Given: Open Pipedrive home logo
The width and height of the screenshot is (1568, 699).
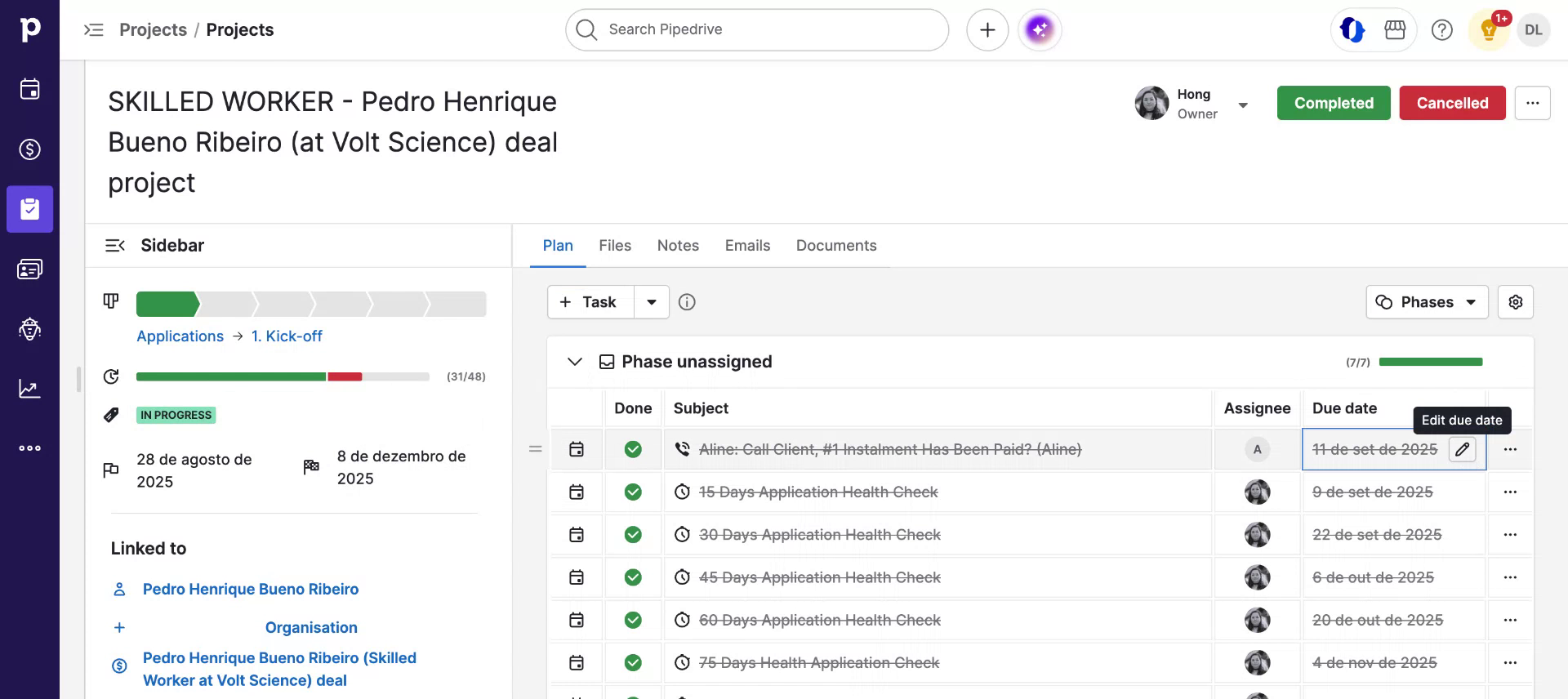Looking at the screenshot, I should click(29, 29).
